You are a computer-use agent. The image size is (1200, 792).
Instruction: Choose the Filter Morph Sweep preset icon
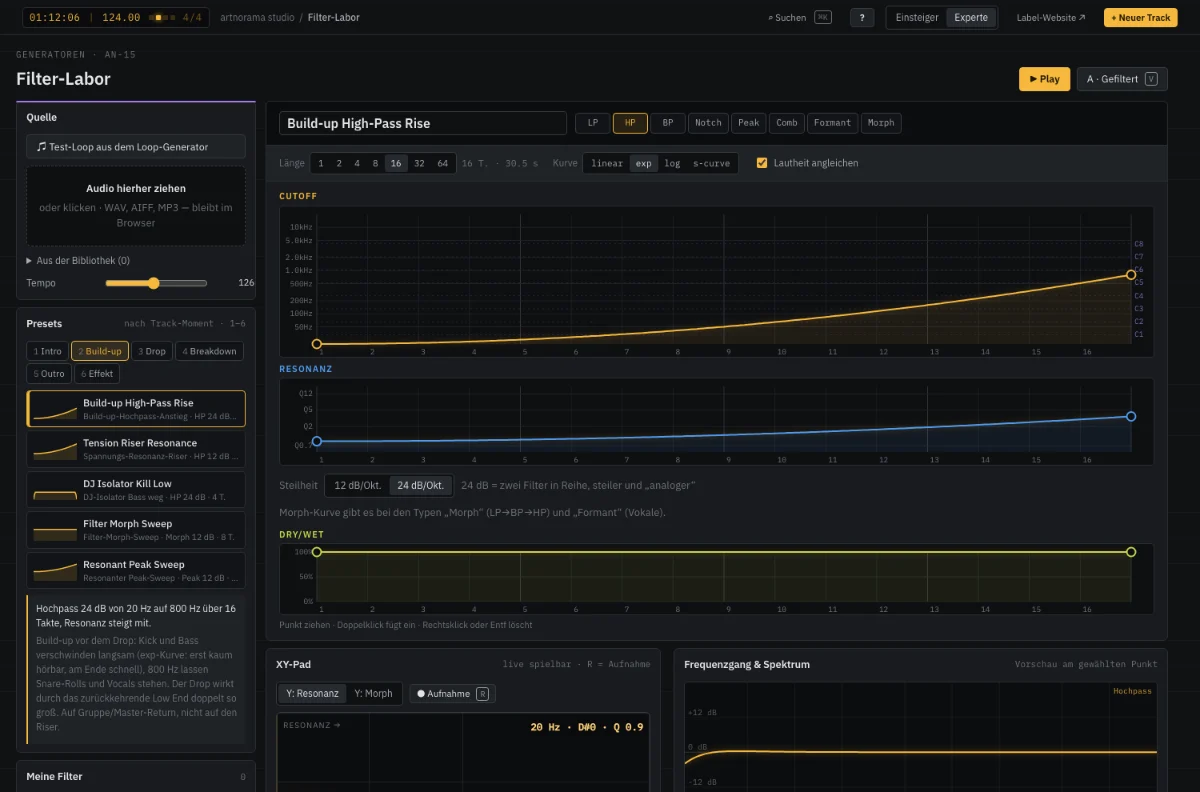pyautogui.click(x=55, y=530)
